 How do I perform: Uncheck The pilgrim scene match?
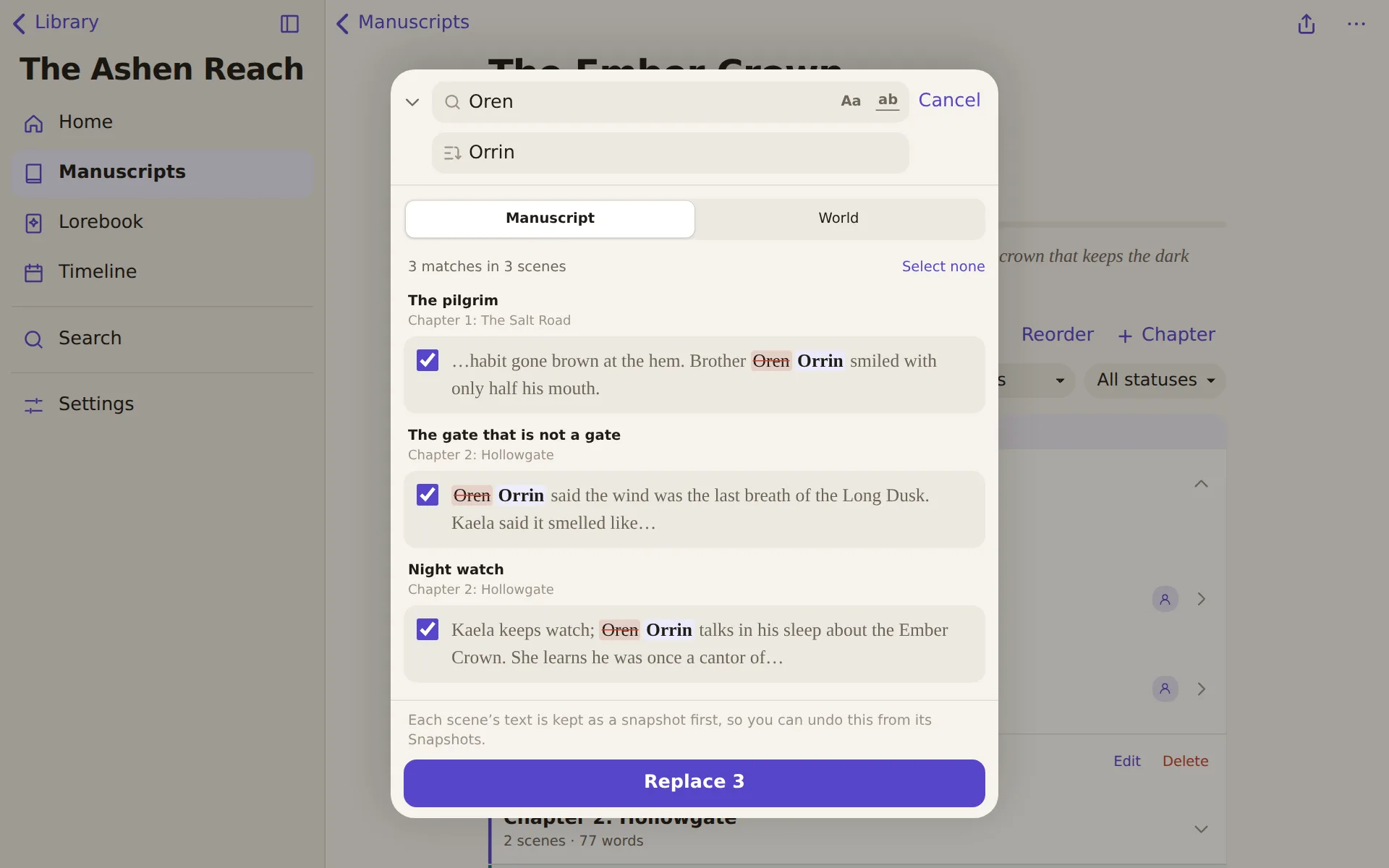428,360
